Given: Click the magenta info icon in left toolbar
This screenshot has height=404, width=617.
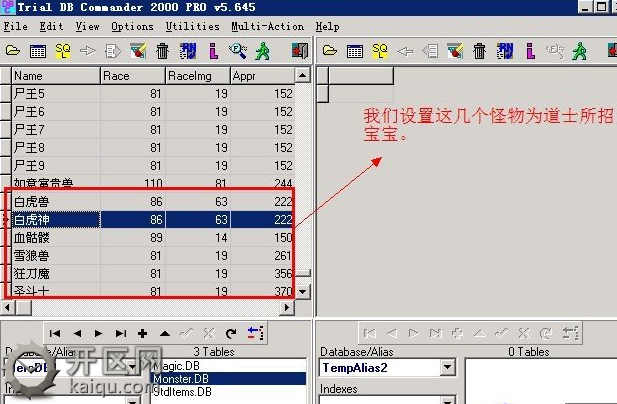Looking at the screenshot, I should pyautogui.click(x=214, y=50).
